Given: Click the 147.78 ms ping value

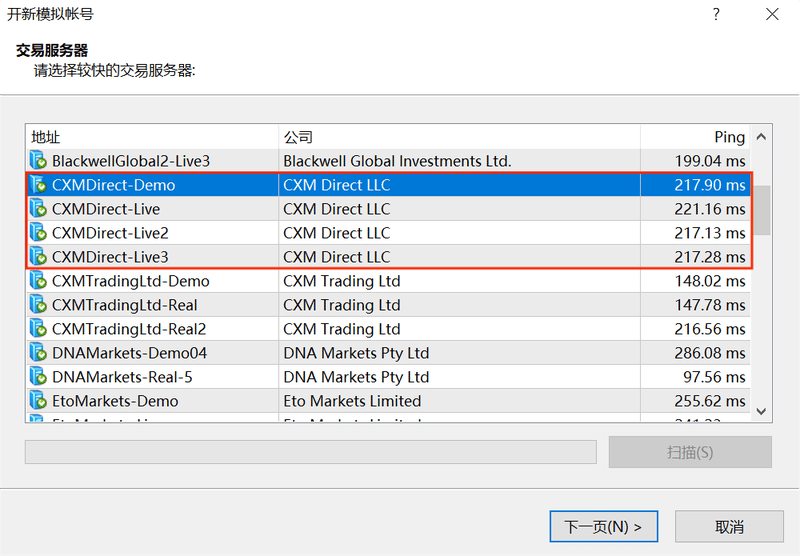Looking at the screenshot, I should pyautogui.click(x=710, y=305).
